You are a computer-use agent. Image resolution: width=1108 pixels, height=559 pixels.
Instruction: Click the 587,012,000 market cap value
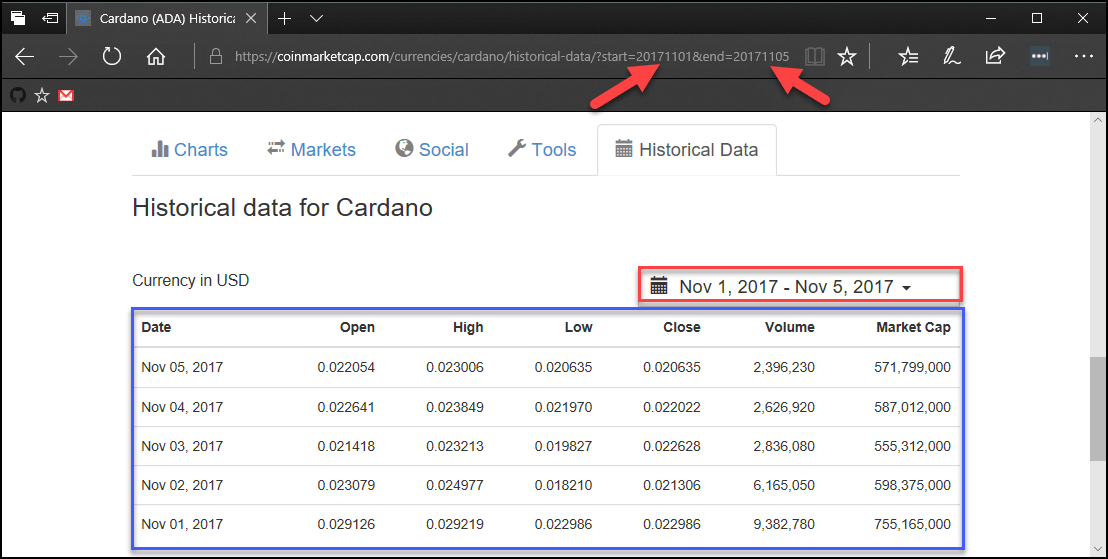click(x=912, y=407)
